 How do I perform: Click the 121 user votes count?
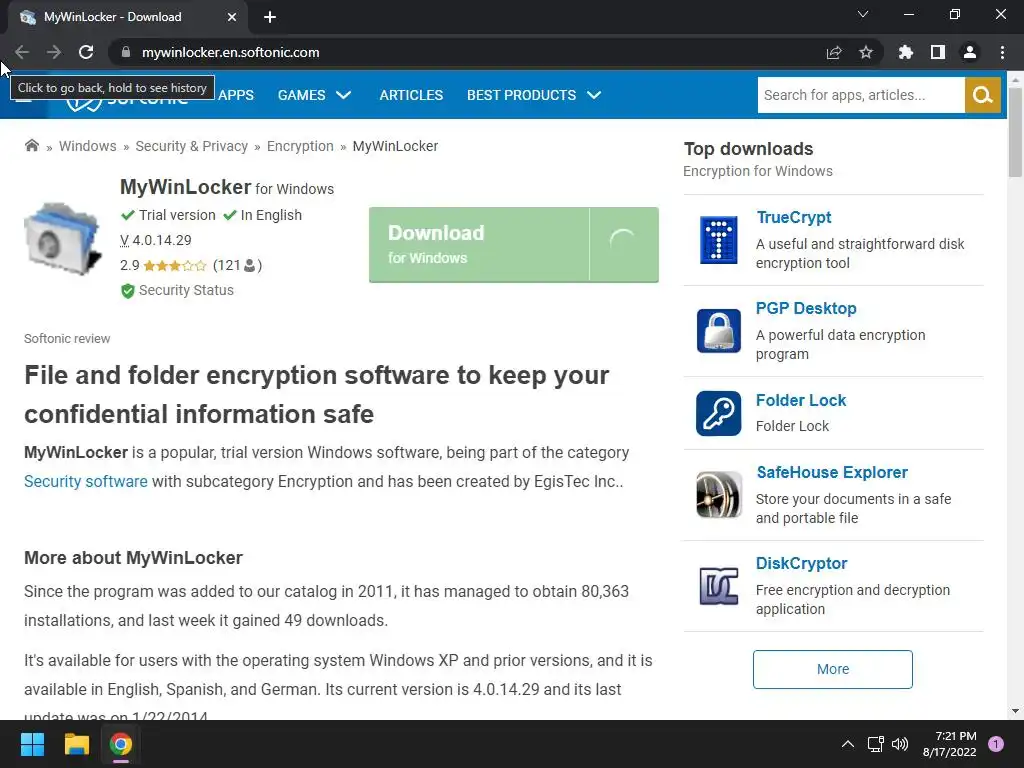tap(237, 265)
